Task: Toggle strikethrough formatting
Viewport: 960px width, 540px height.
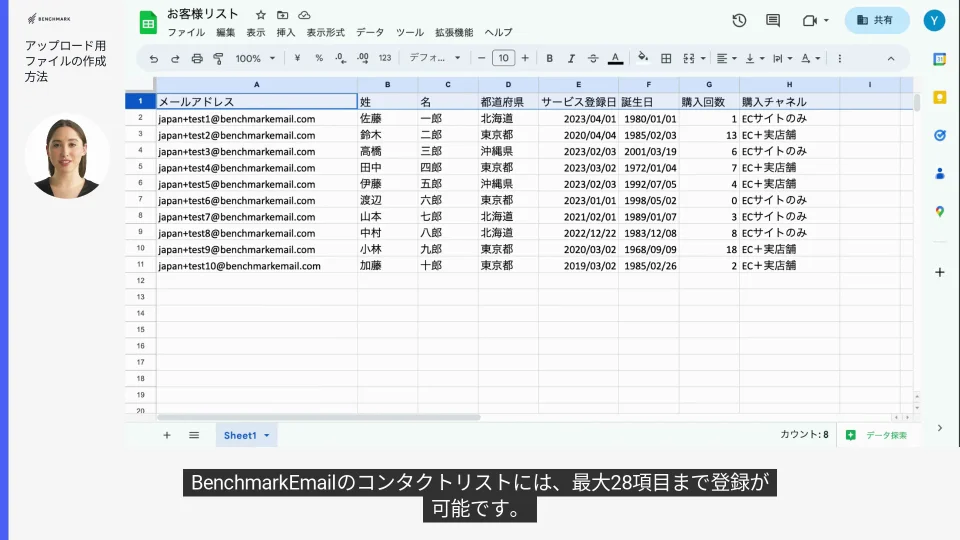Action: 593,58
